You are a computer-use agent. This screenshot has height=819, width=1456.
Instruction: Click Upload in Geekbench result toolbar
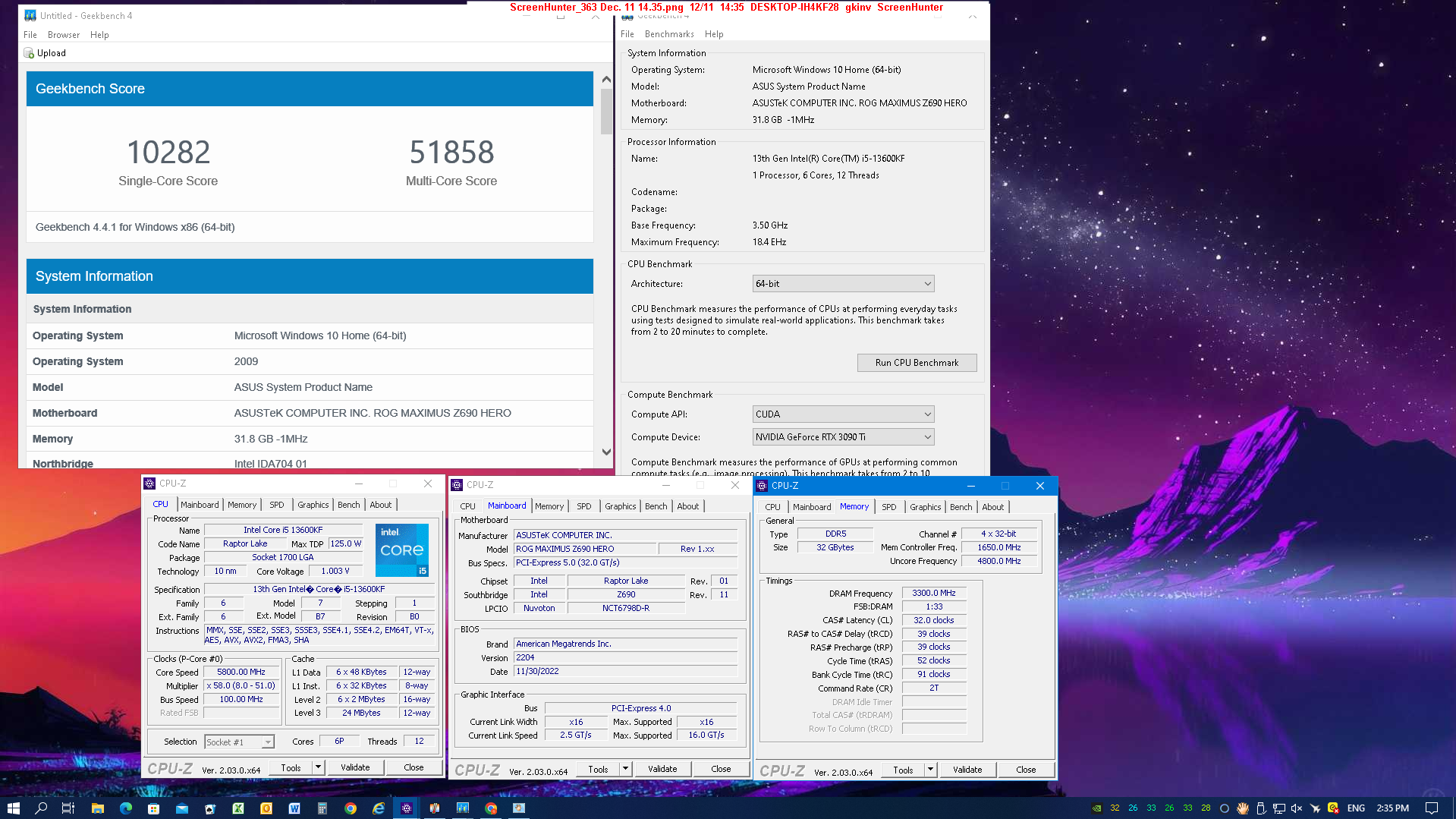(45, 53)
